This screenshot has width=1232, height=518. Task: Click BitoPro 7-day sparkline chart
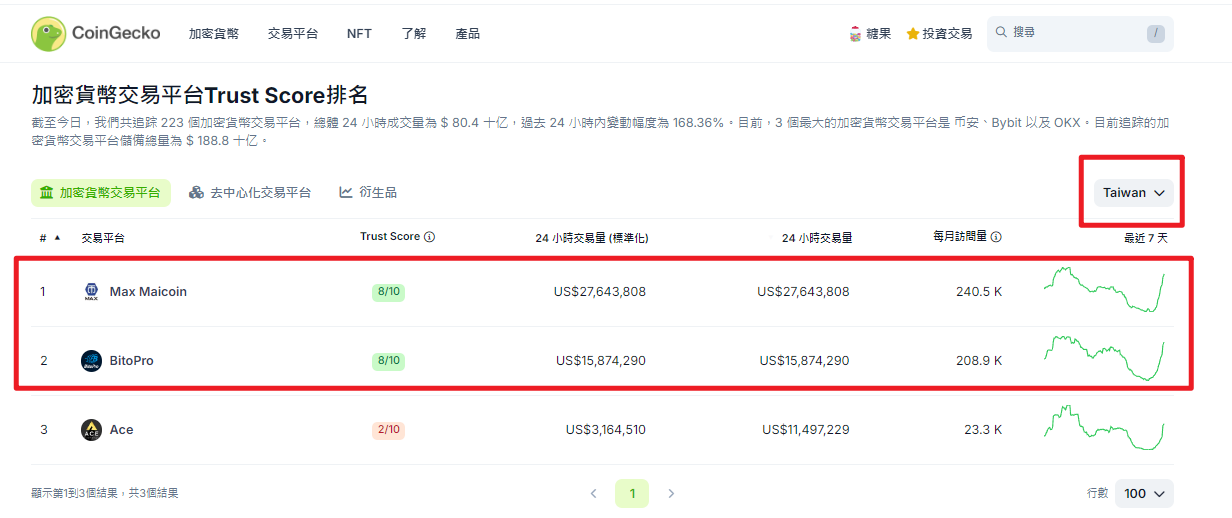pyautogui.click(x=1104, y=358)
